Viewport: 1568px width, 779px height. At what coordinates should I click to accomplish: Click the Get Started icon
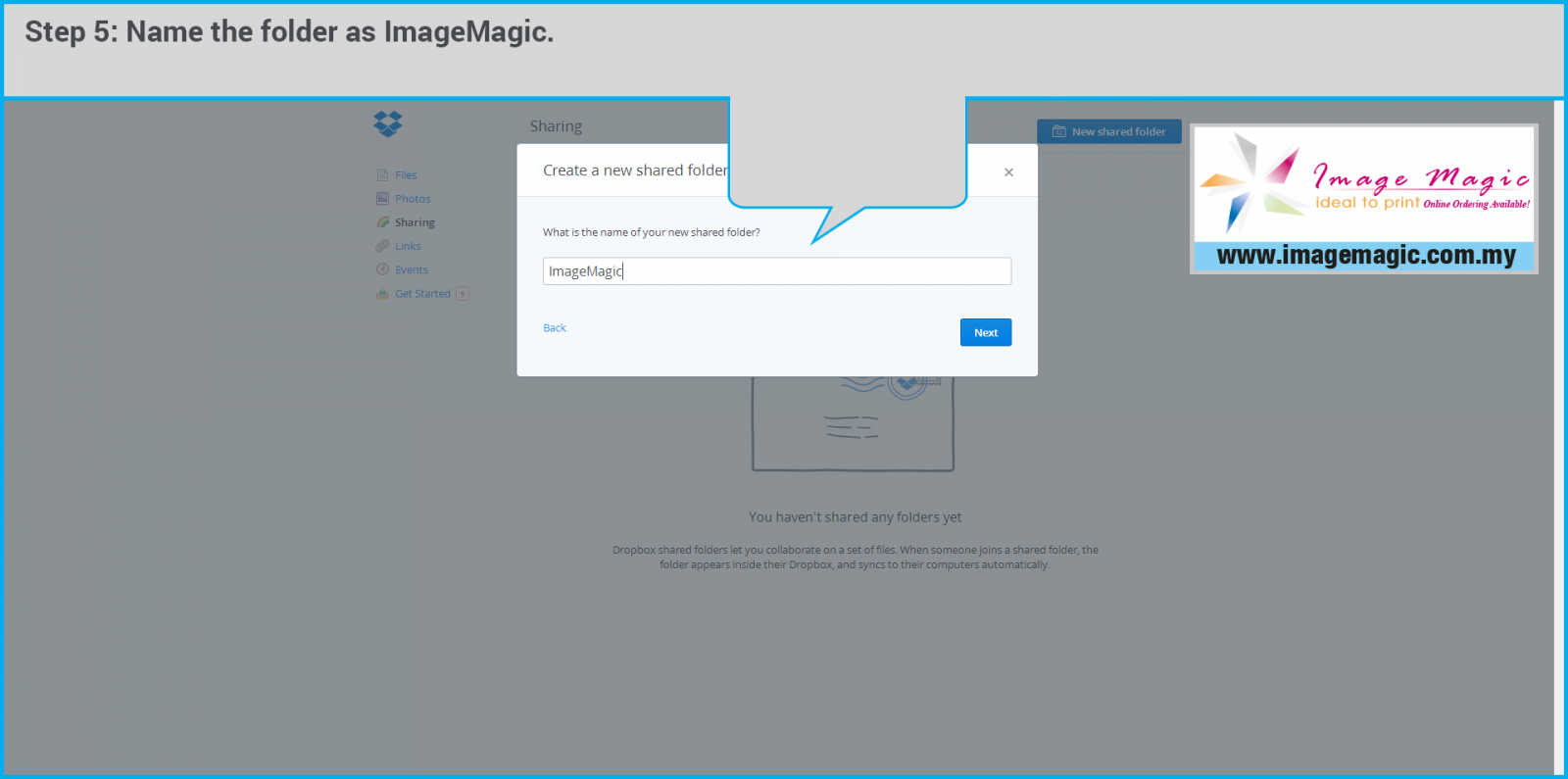382,294
